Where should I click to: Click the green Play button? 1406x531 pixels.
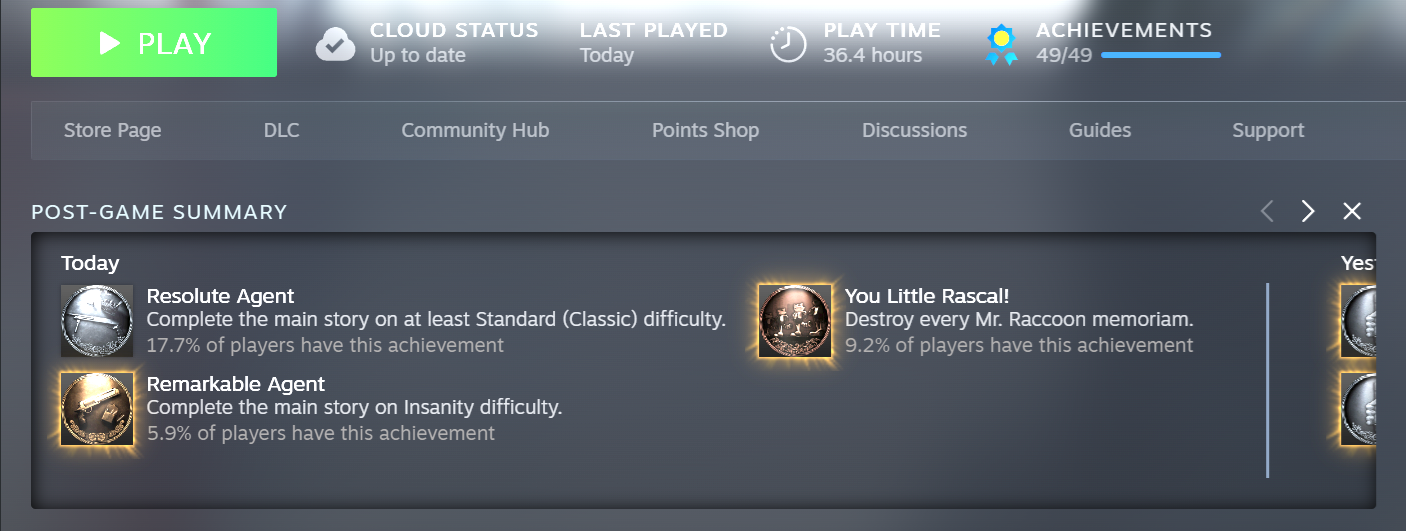(x=154, y=43)
